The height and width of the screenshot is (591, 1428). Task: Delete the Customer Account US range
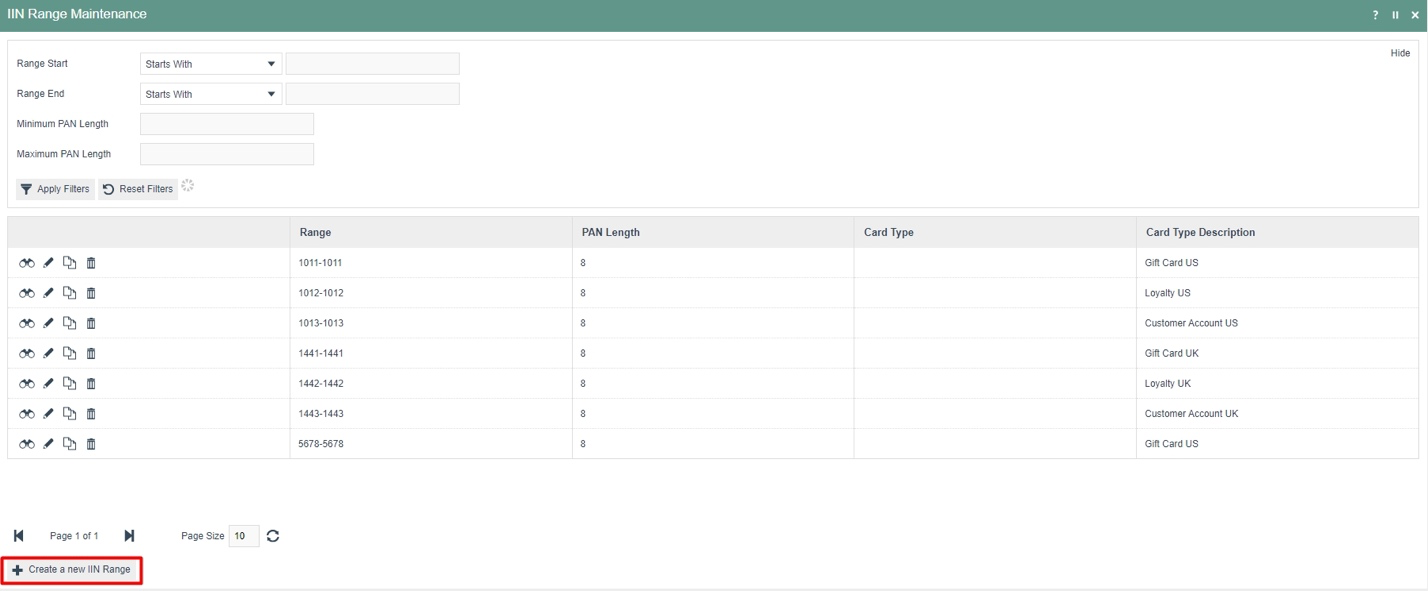point(90,322)
